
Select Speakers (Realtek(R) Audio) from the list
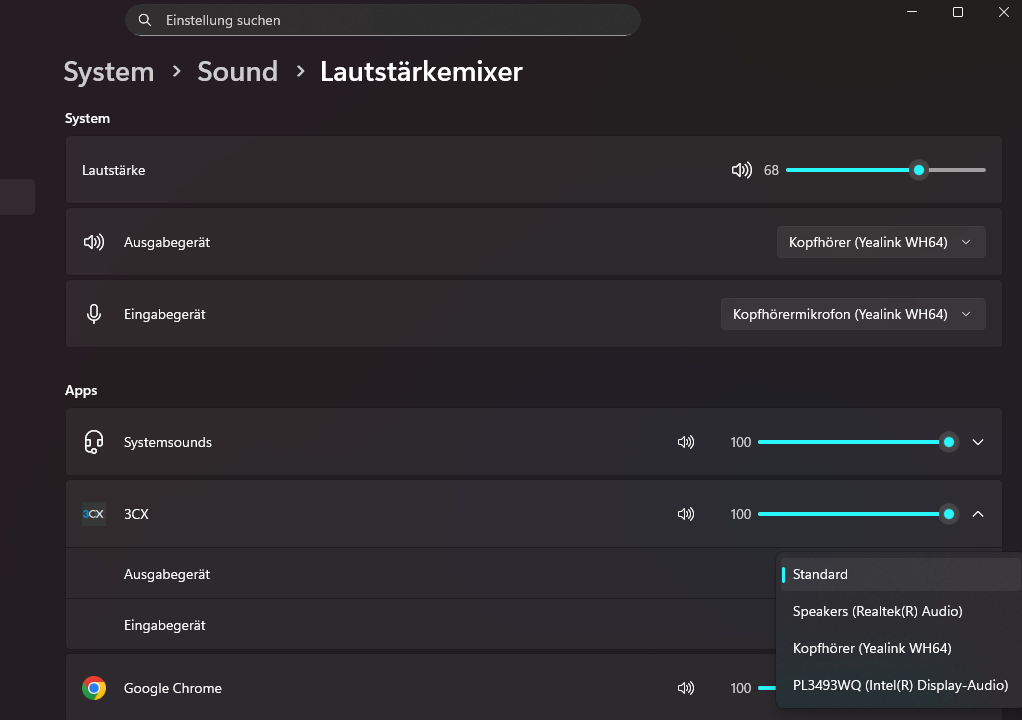point(877,610)
